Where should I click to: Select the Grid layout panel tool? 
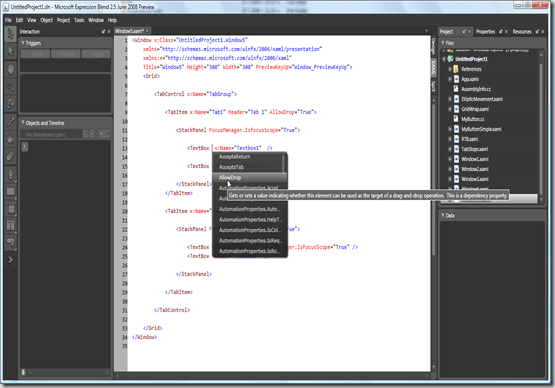pos(10,209)
